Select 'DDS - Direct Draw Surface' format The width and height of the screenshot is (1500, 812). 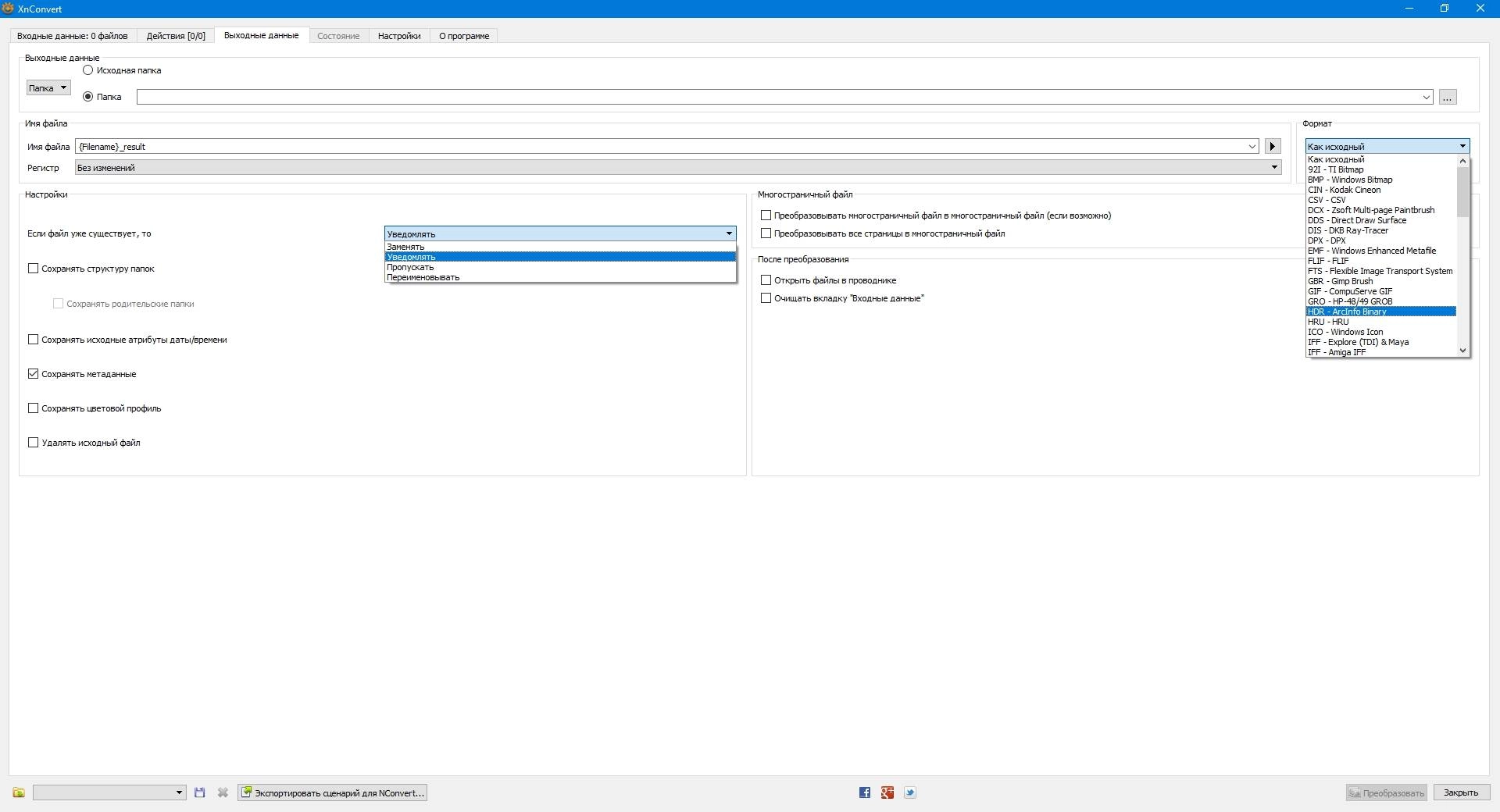(1381, 220)
